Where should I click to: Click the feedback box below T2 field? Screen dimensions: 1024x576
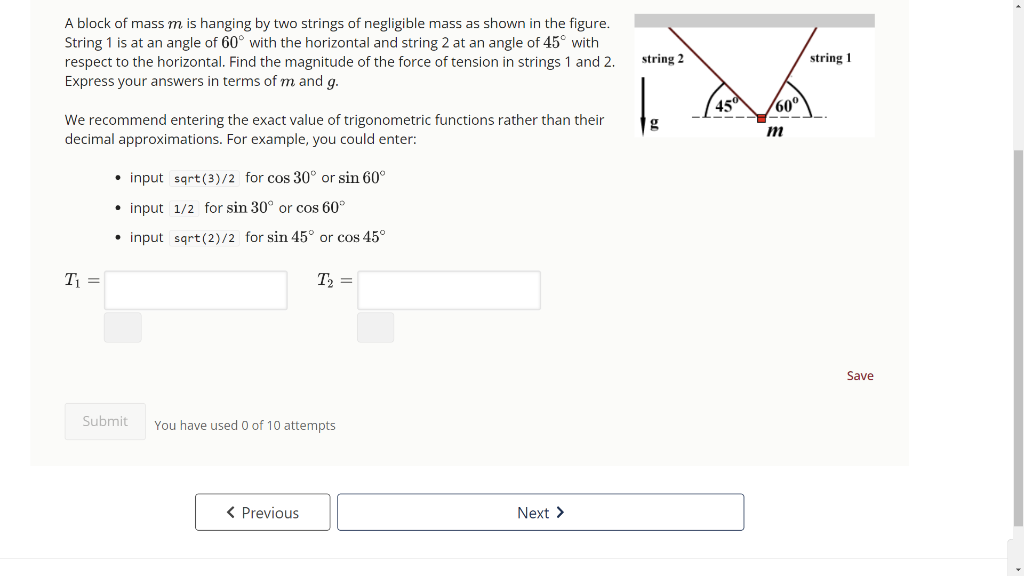click(375, 327)
